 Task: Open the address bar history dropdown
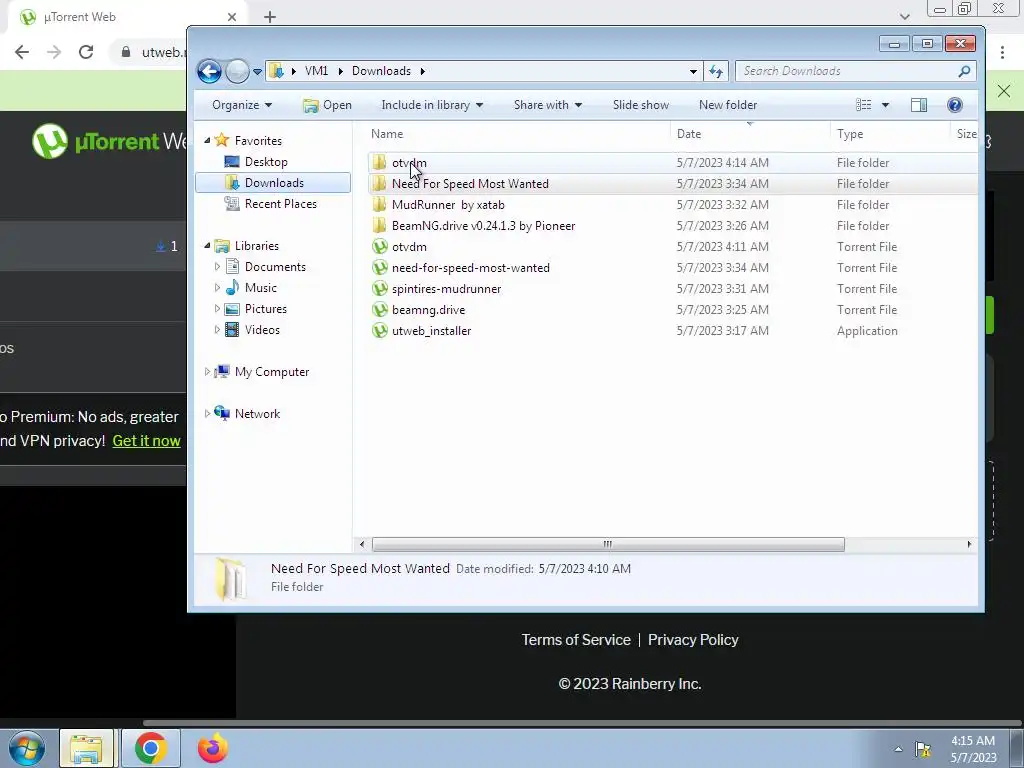click(693, 71)
